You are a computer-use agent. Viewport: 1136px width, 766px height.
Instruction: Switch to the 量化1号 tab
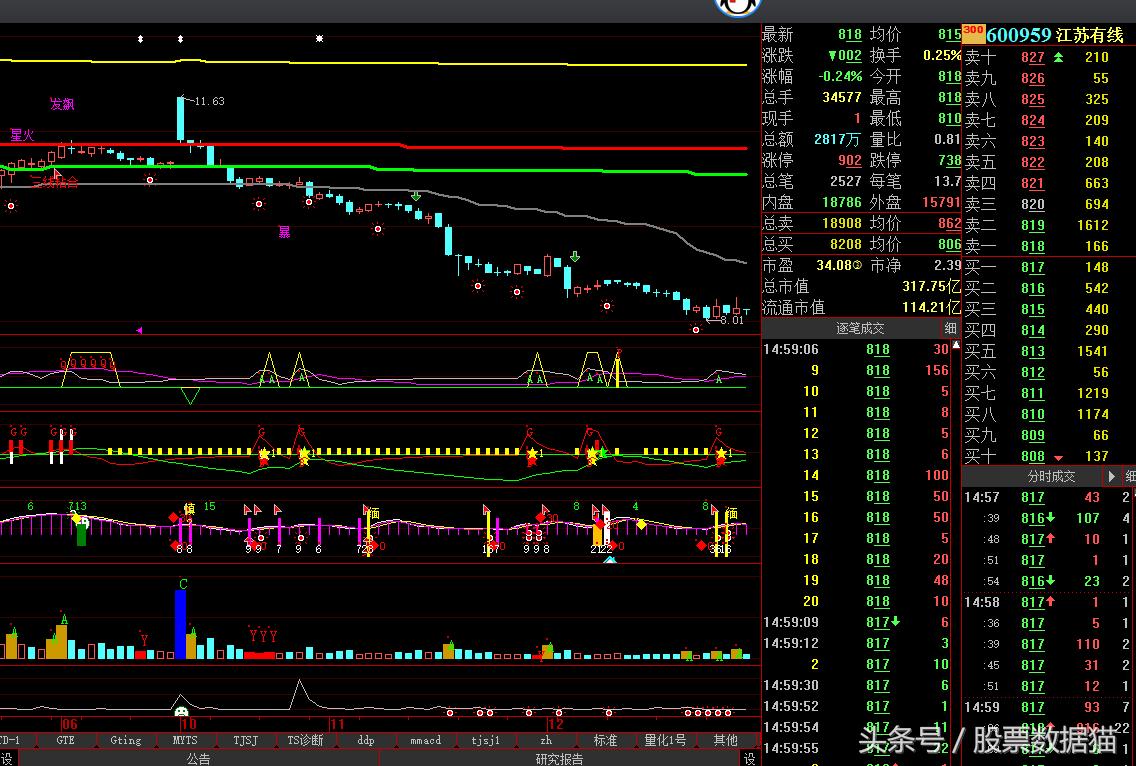click(665, 740)
